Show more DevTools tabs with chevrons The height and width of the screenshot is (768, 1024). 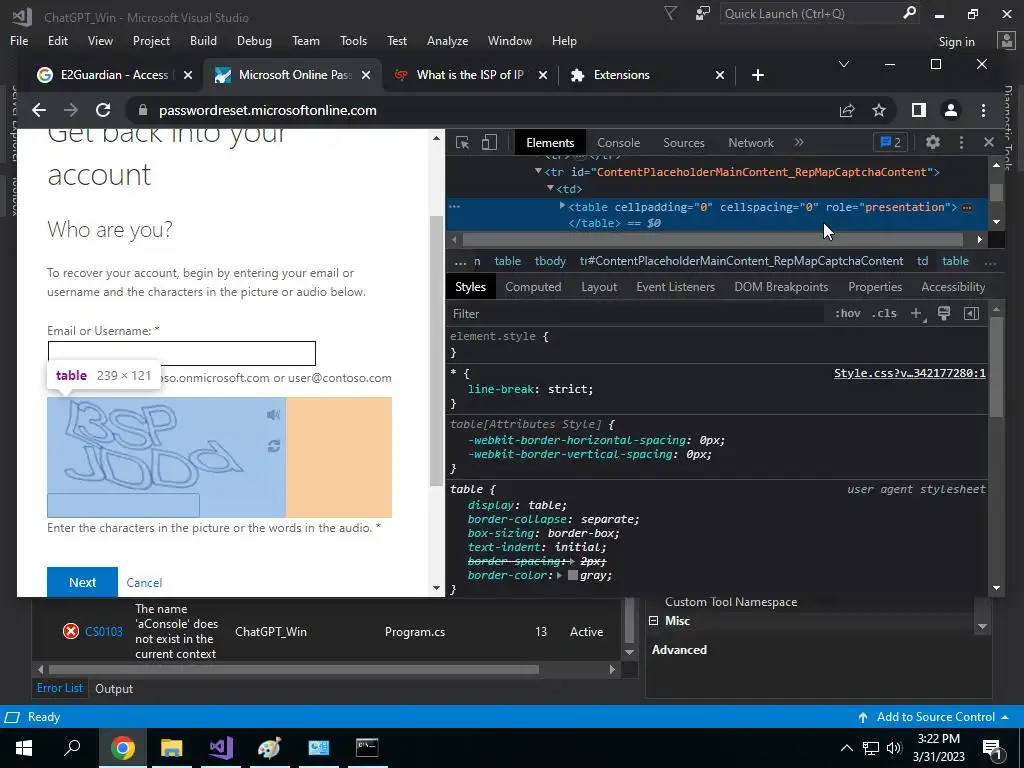pyautogui.click(x=799, y=142)
